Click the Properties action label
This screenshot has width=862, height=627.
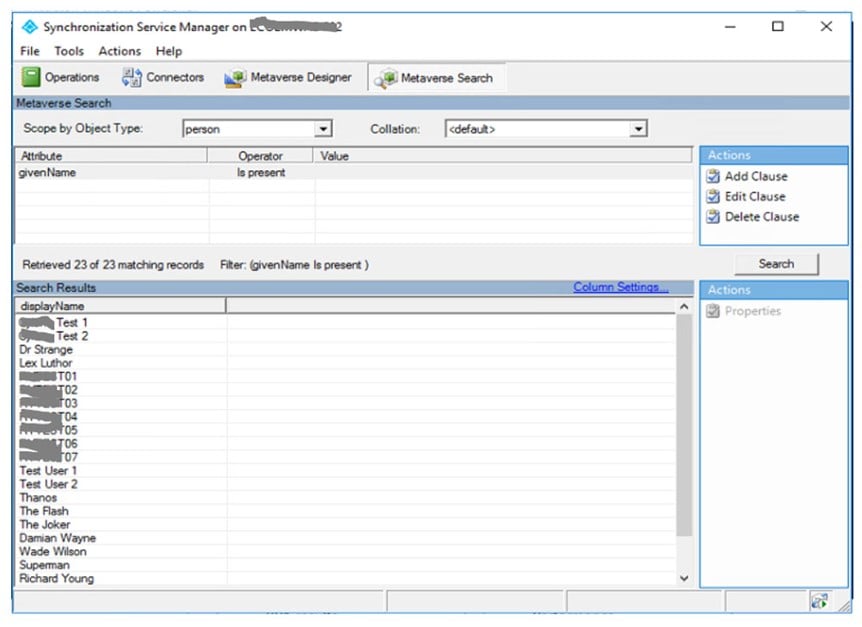click(x=753, y=311)
